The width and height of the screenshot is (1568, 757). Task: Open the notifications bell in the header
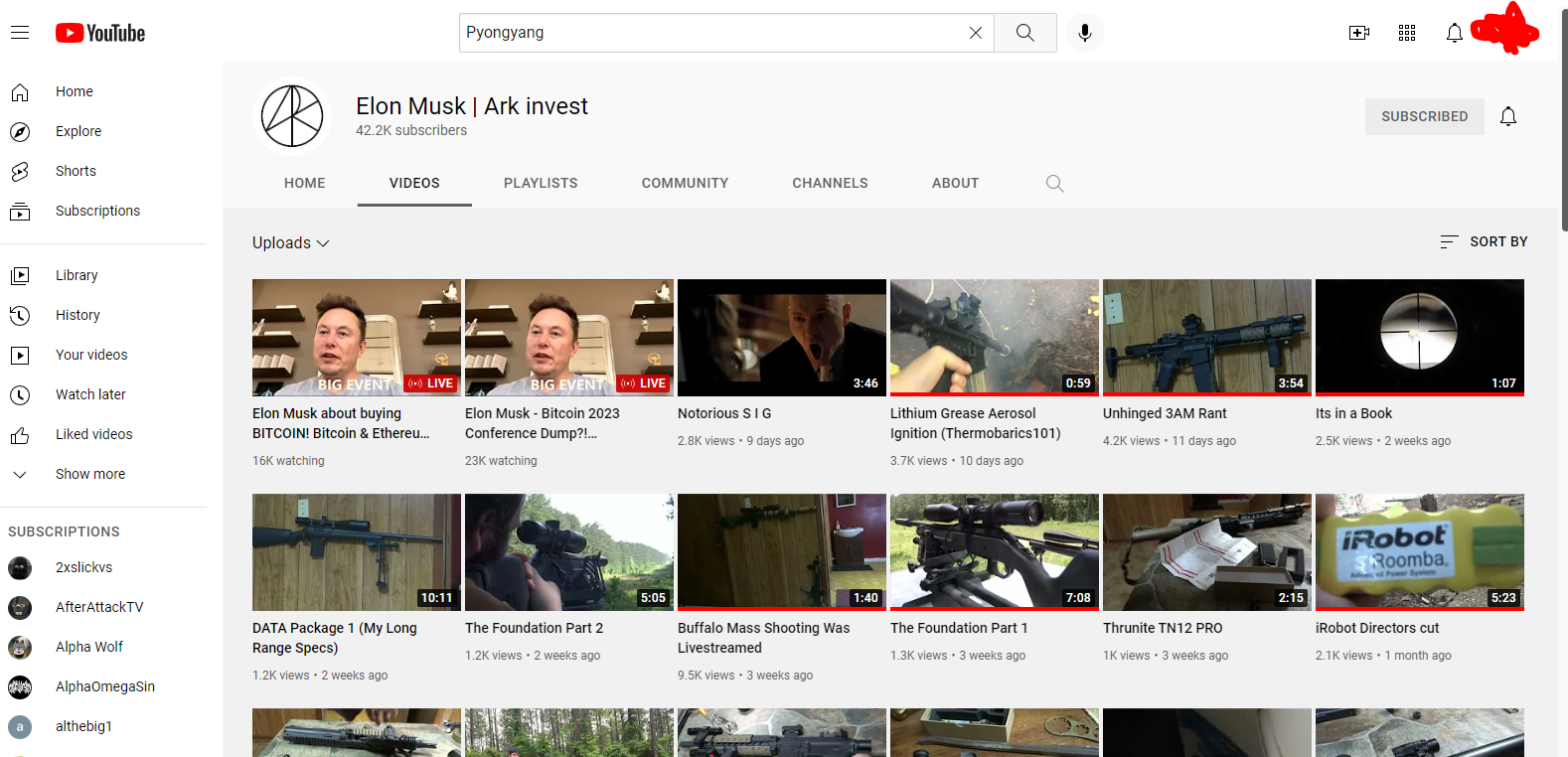[1455, 33]
